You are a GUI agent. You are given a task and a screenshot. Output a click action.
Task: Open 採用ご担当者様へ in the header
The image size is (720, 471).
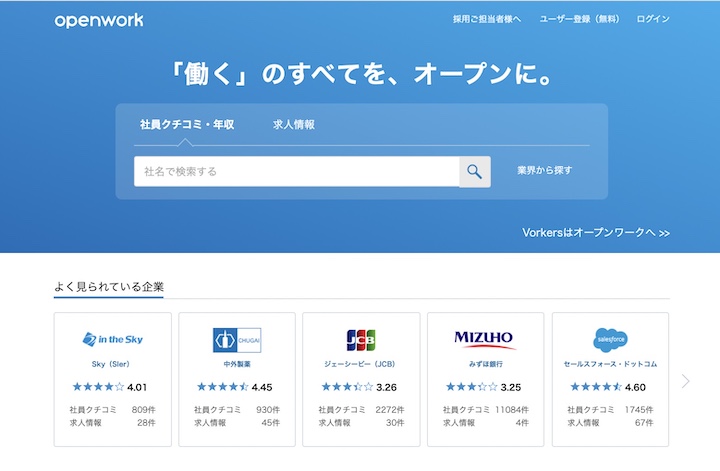486,19
